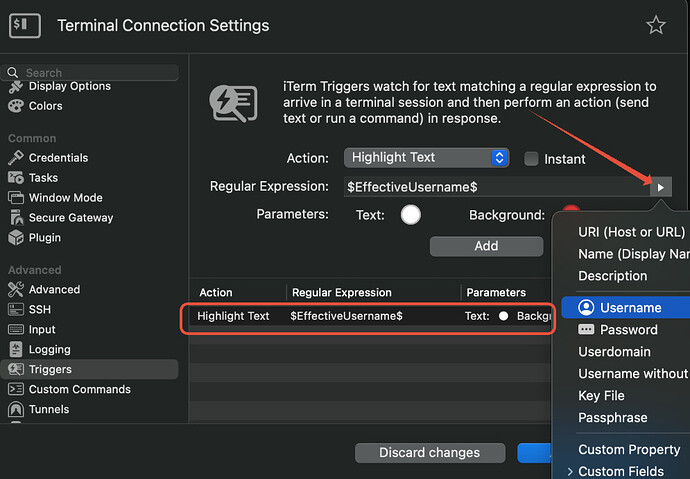Pick the white Text color swatch
This screenshot has height=479, width=690.
point(411,215)
